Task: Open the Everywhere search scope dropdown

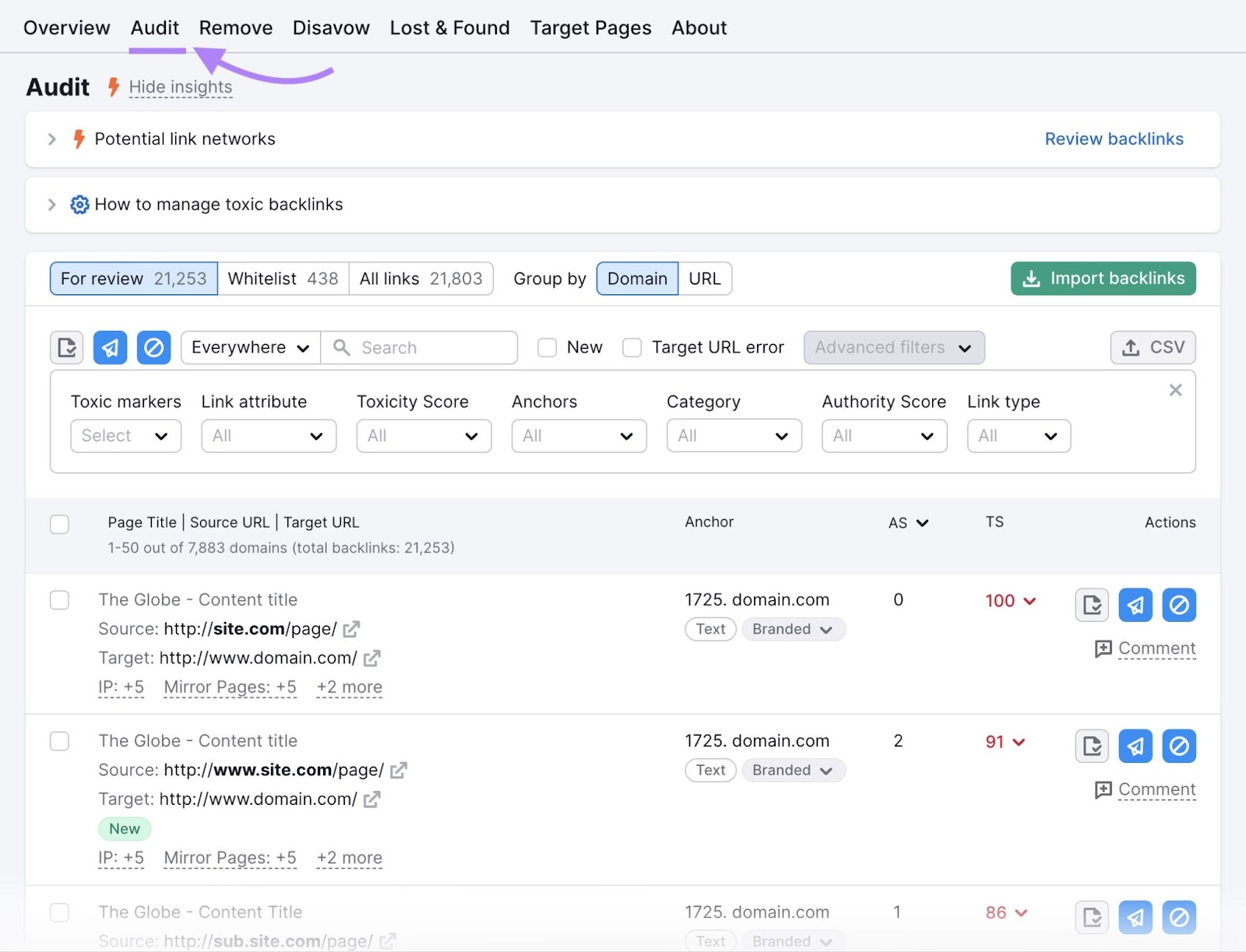Action: pos(249,347)
